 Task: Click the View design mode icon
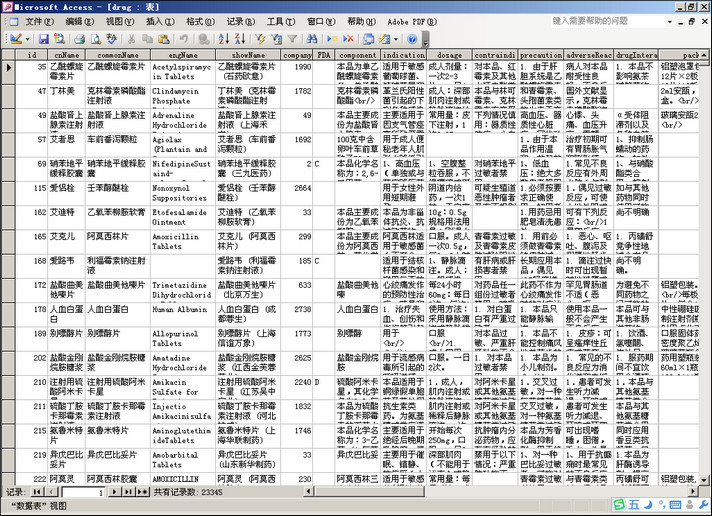[15, 39]
